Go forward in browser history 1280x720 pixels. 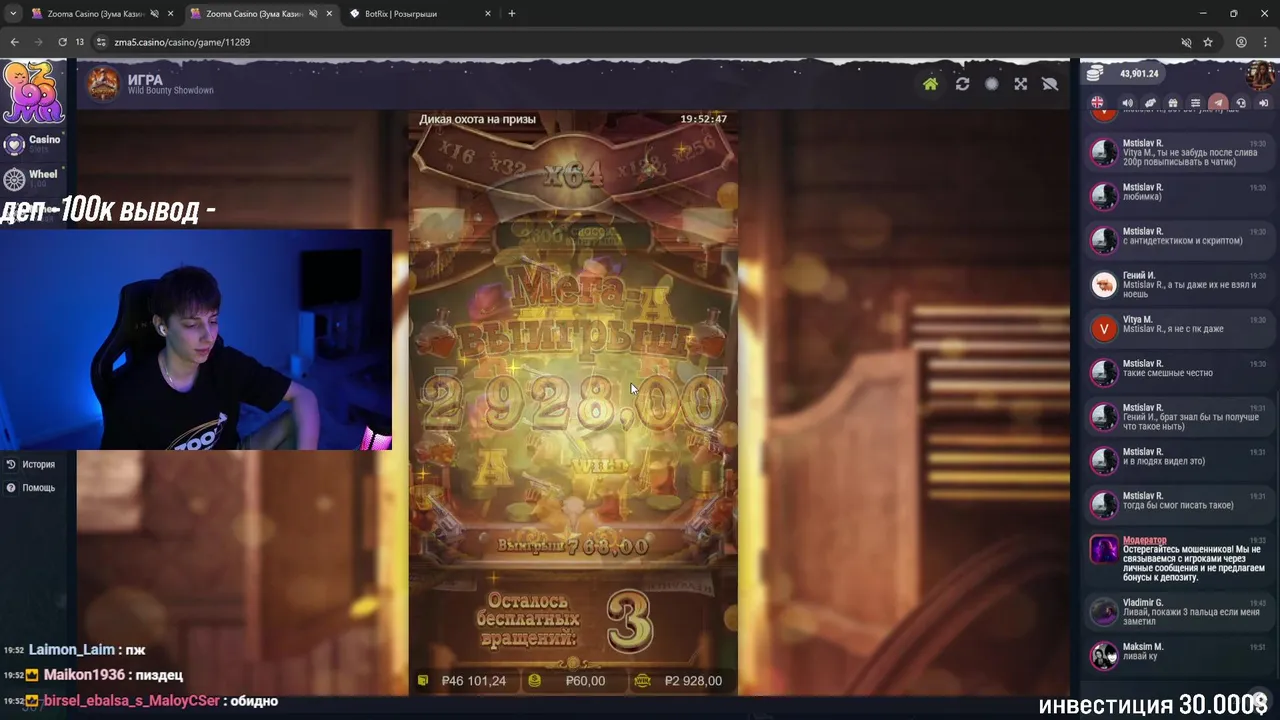pyautogui.click(x=39, y=42)
